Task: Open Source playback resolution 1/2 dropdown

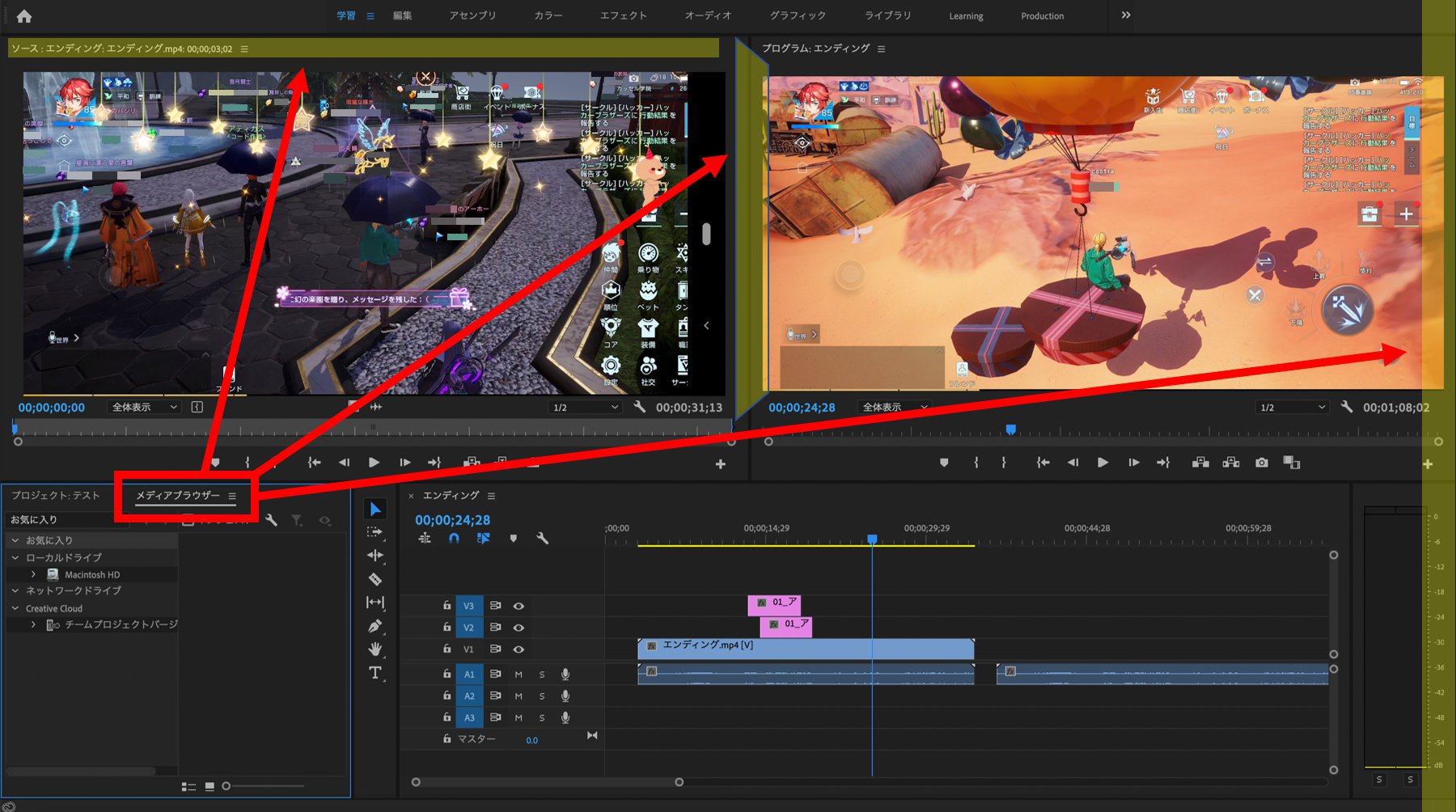Action: pyautogui.click(x=585, y=407)
